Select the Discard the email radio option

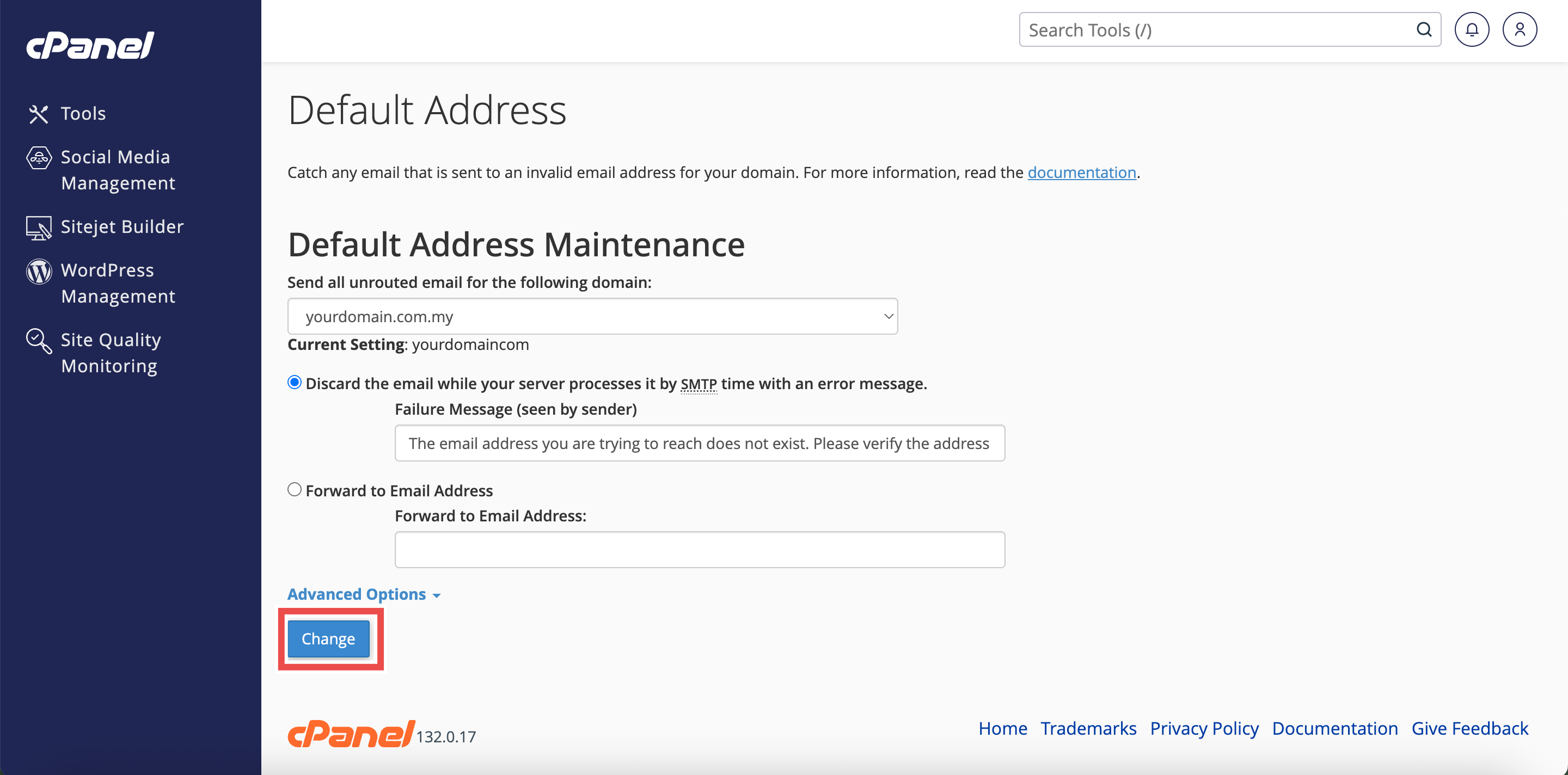click(x=295, y=383)
